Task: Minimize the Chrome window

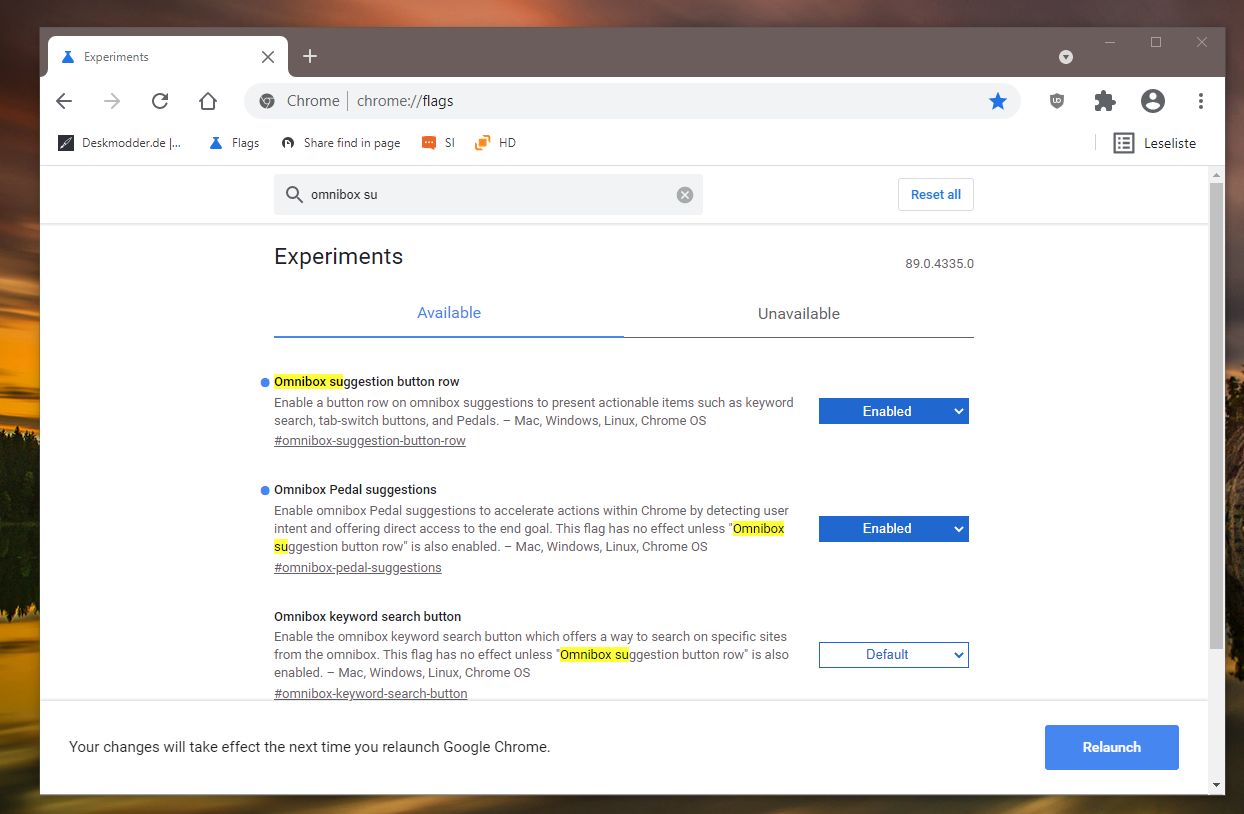Action: click(x=1110, y=42)
